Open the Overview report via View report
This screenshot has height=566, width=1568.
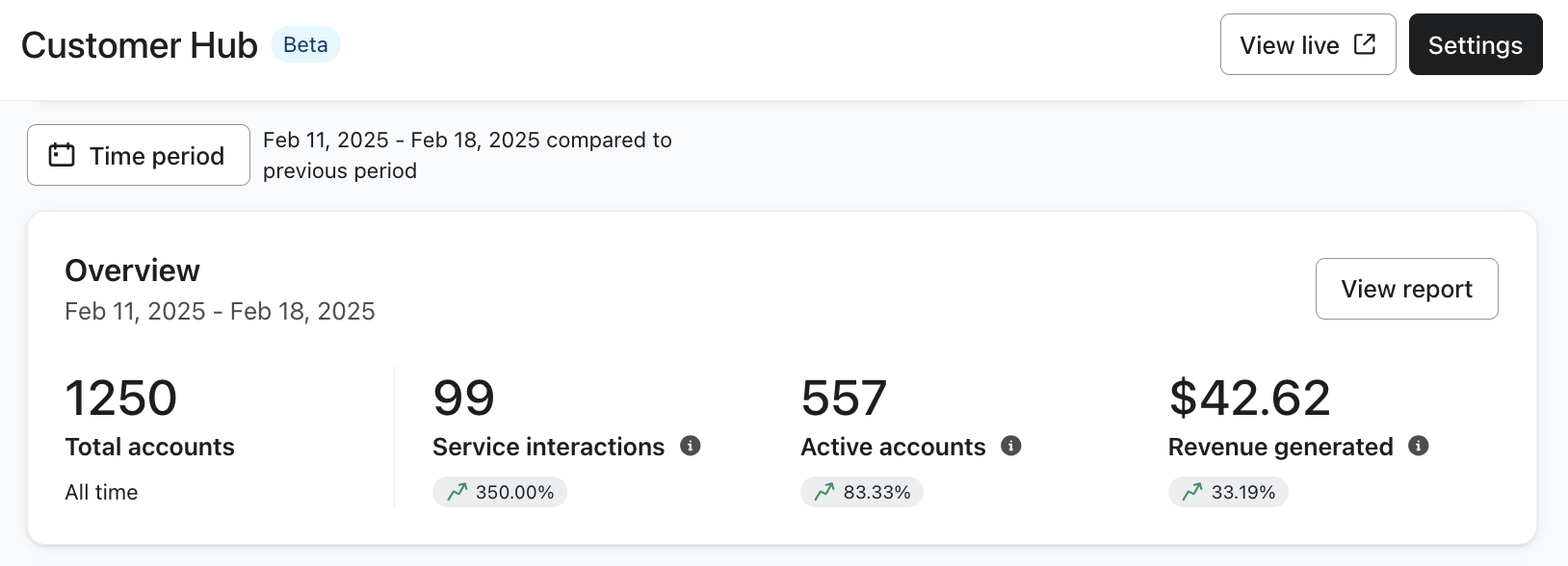point(1406,289)
